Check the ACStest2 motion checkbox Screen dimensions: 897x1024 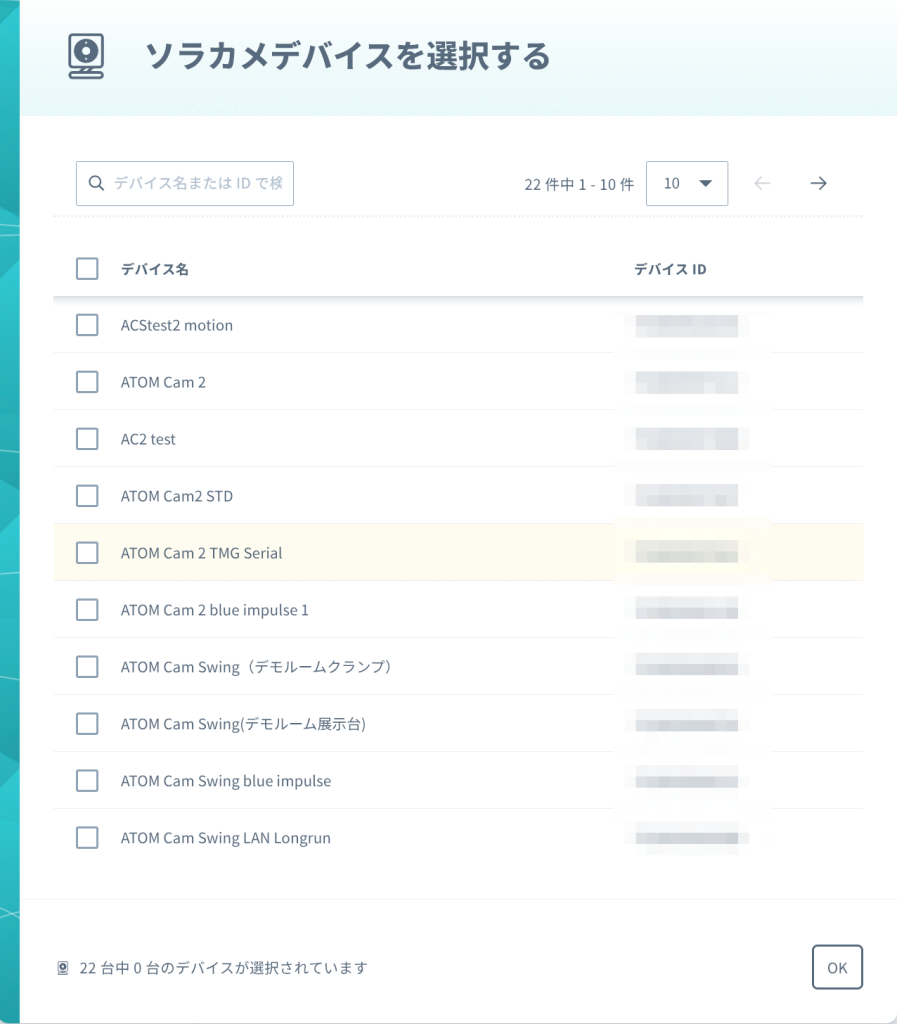pos(87,325)
